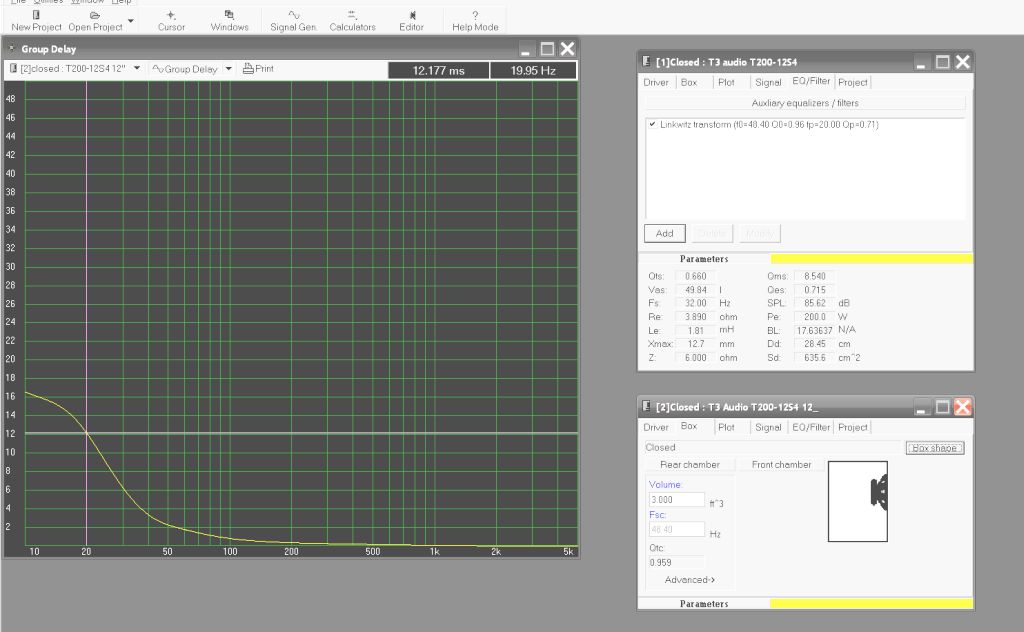Click the Xmax value field 12.7

pyautogui.click(x=696, y=343)
